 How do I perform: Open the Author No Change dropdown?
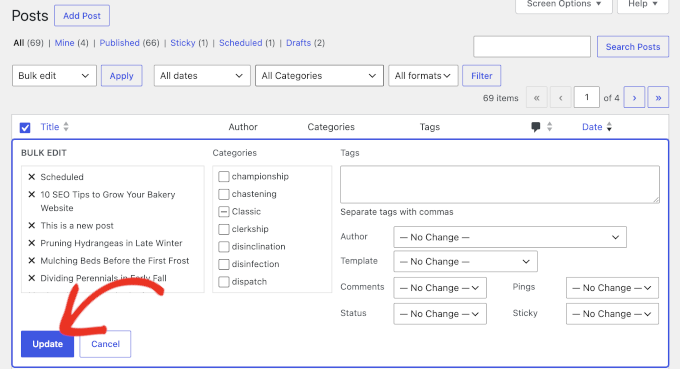coord(510,237)
